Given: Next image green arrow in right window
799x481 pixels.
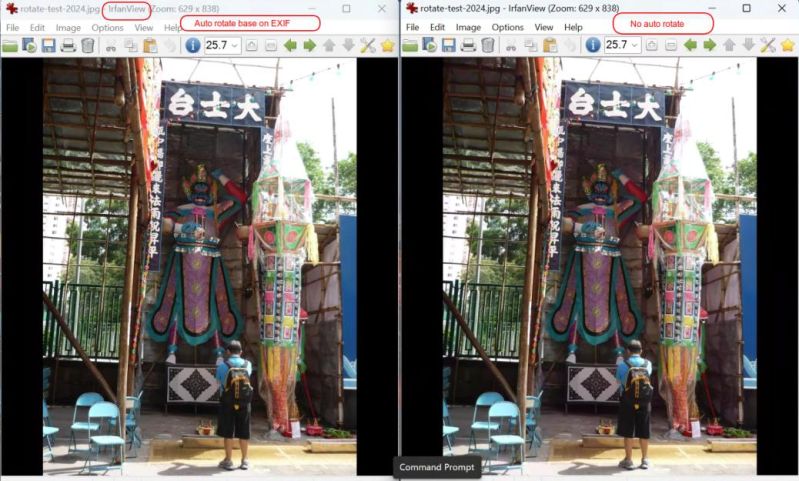Looking at the screenshot, I should tap(709, 46).
